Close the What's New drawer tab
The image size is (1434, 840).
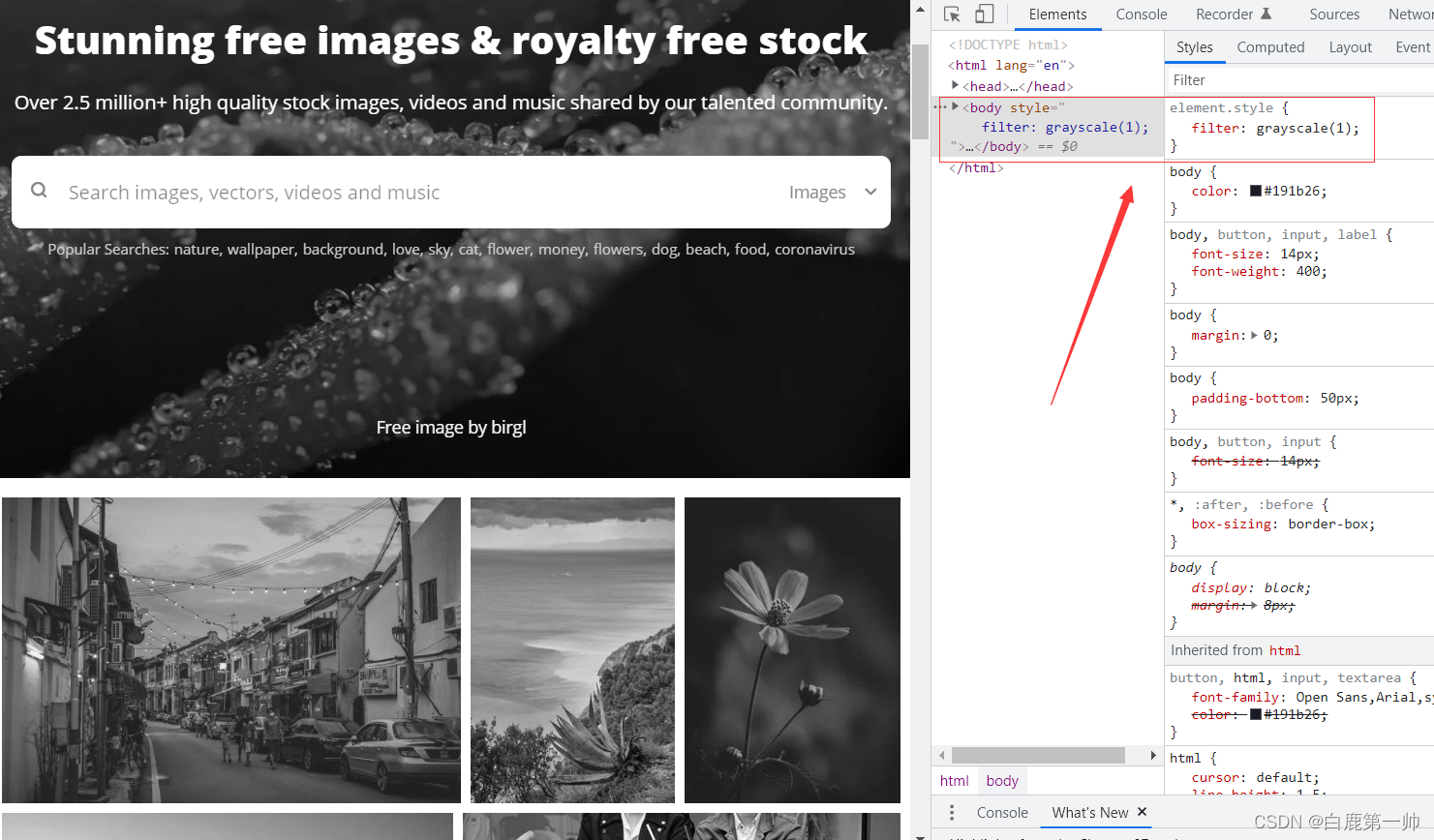1143,812
